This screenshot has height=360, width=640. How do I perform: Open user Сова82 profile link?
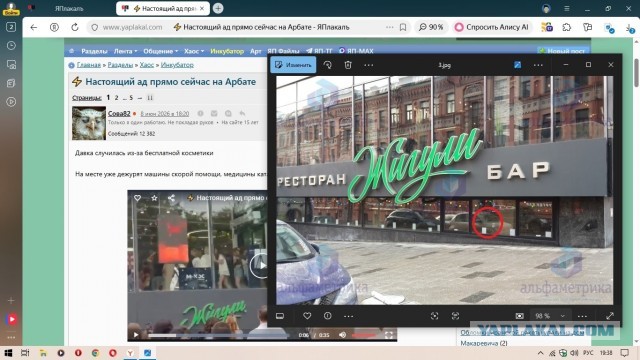[x=119, y=113]
